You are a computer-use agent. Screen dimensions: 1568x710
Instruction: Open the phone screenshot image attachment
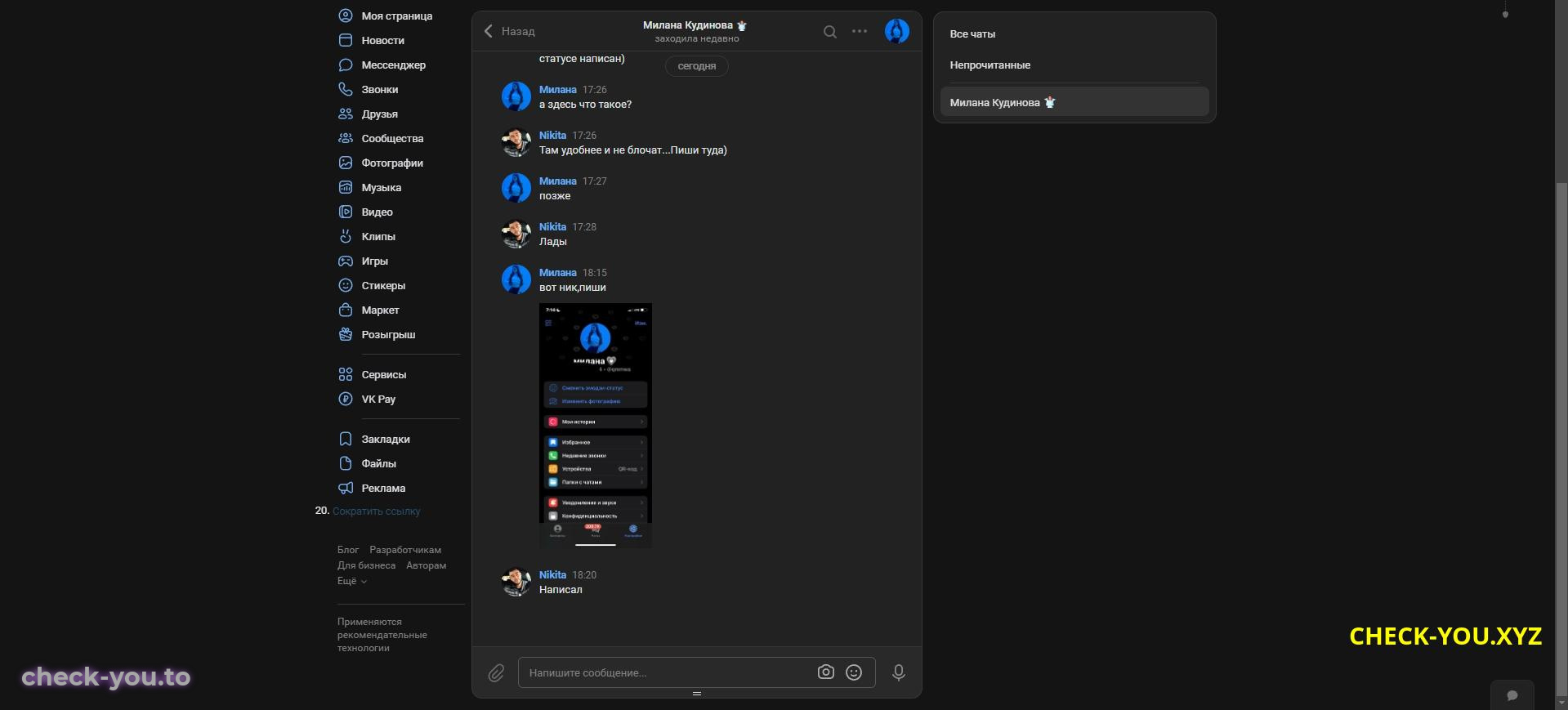596,425
